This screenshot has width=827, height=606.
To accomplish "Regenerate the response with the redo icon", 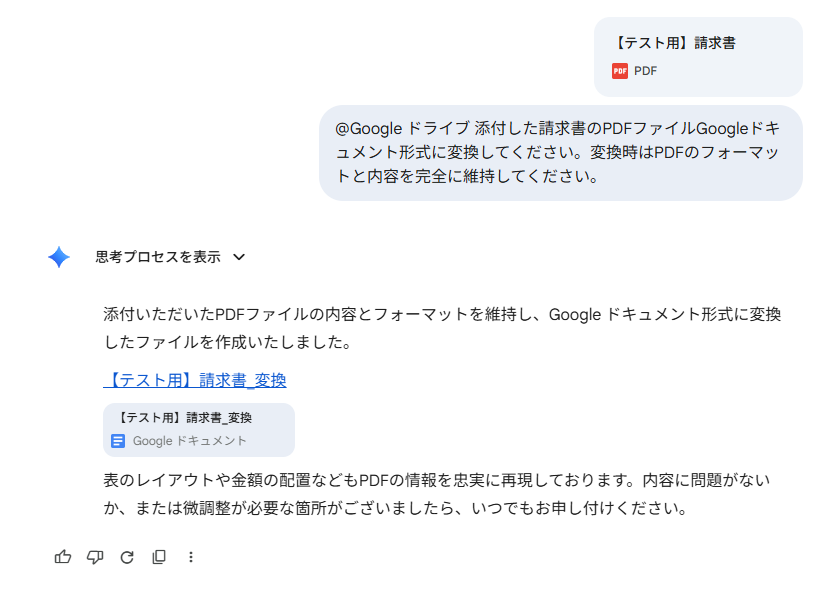I will (127, 557).
